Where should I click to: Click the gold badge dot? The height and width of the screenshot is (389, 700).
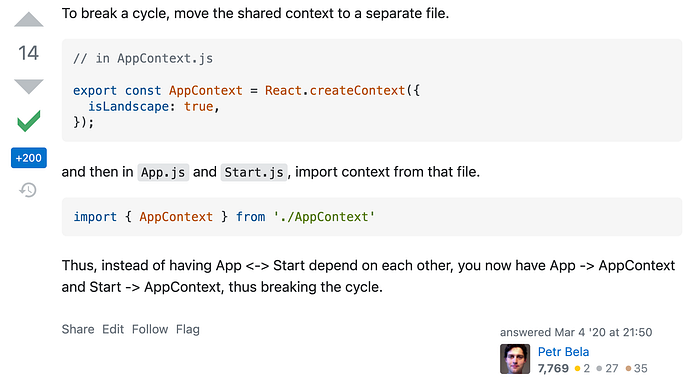577,368
